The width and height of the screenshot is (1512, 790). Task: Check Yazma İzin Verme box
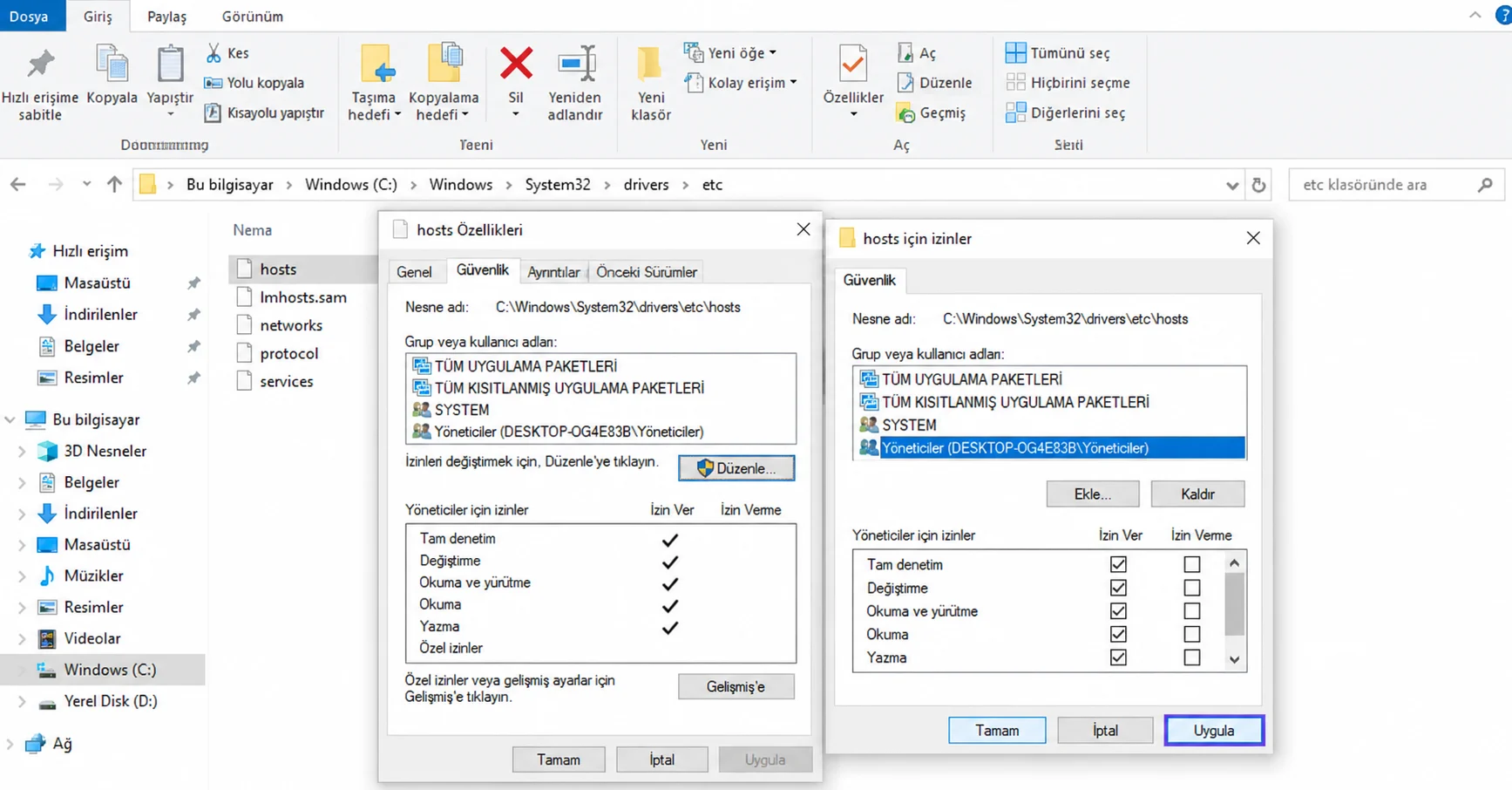click(x=1191, y=657)
